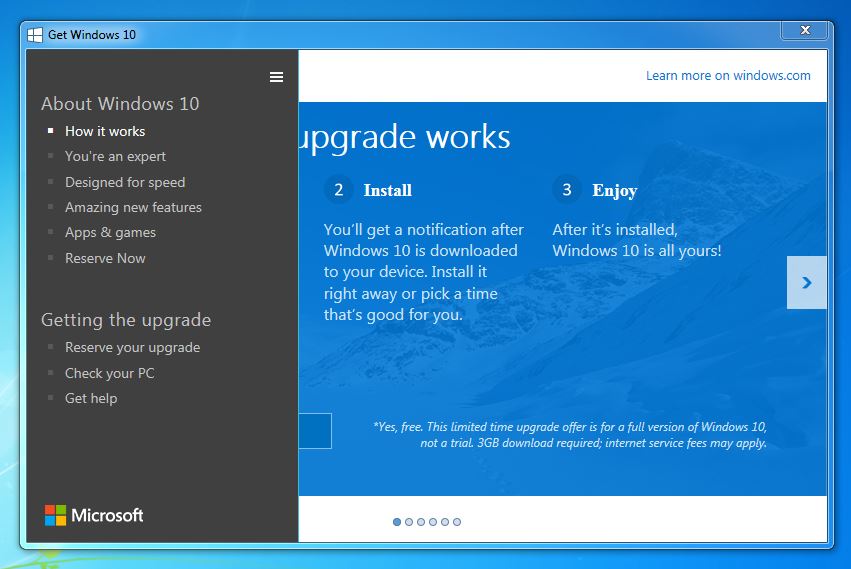Jump to sixth page indicator dot
The image size is (851, 569).
(457, 522)
